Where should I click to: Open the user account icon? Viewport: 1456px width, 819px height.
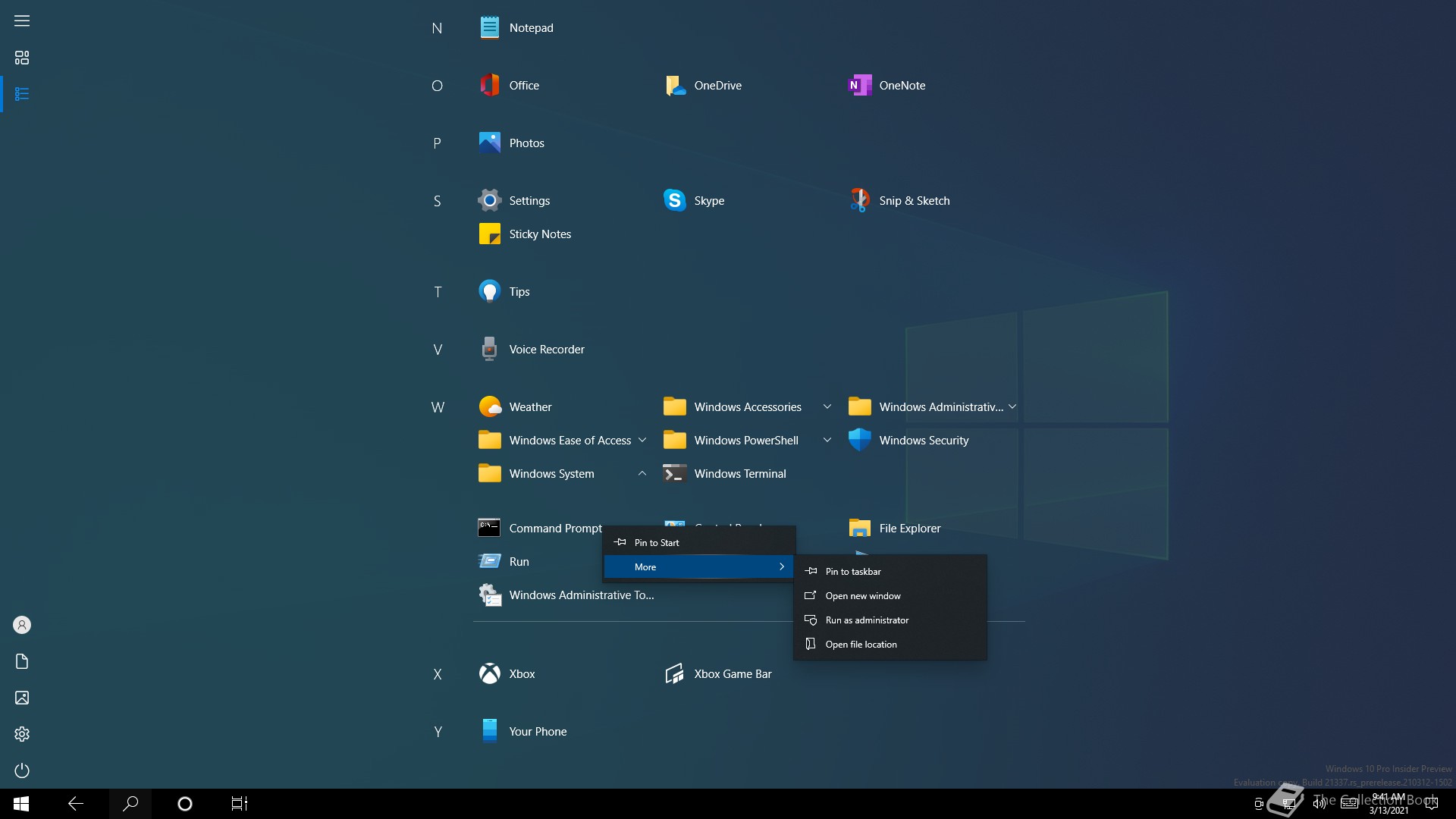click(22, 625)
